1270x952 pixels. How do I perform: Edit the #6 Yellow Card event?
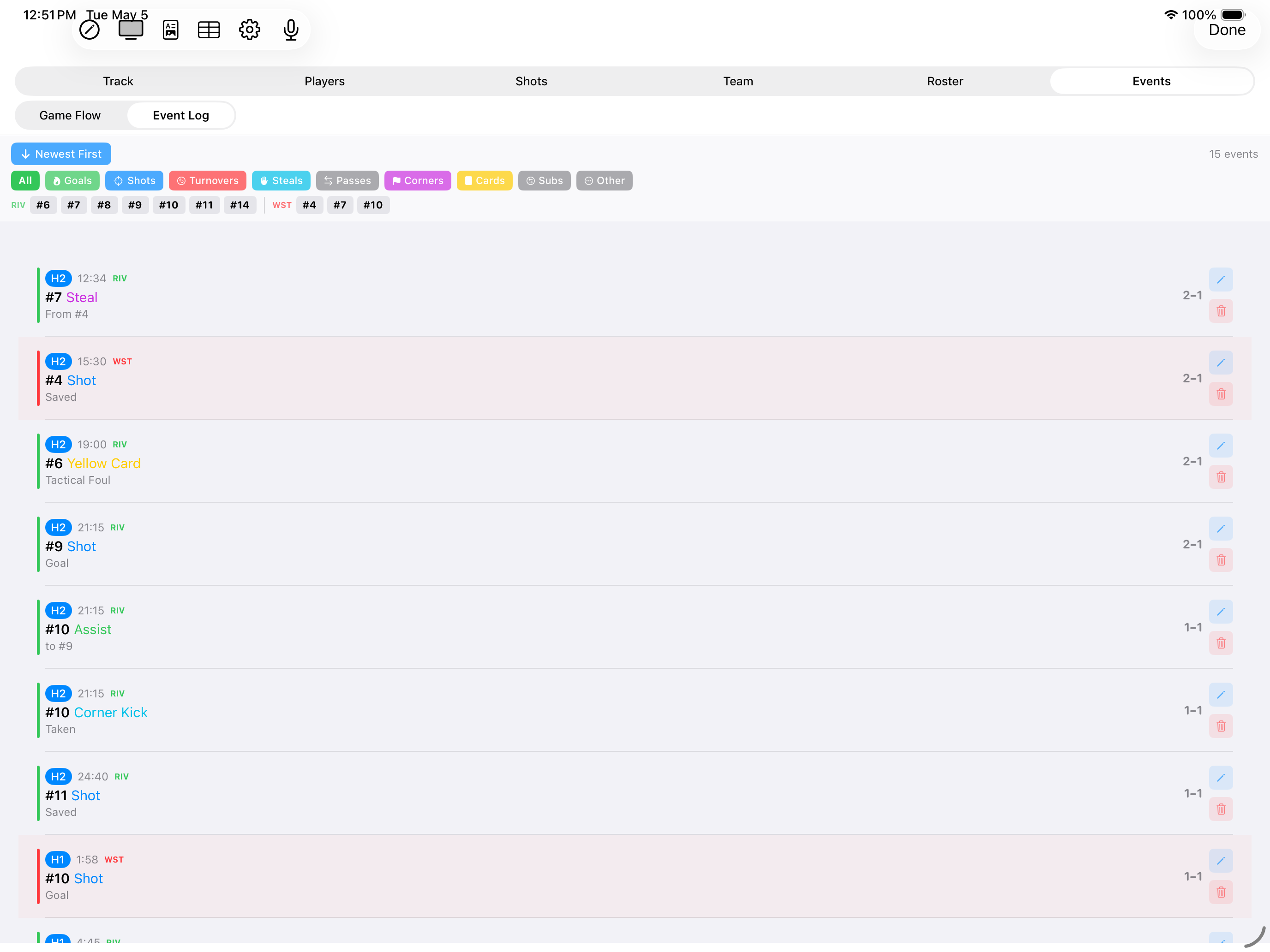pyautogui.click(x=1221, y=446)
